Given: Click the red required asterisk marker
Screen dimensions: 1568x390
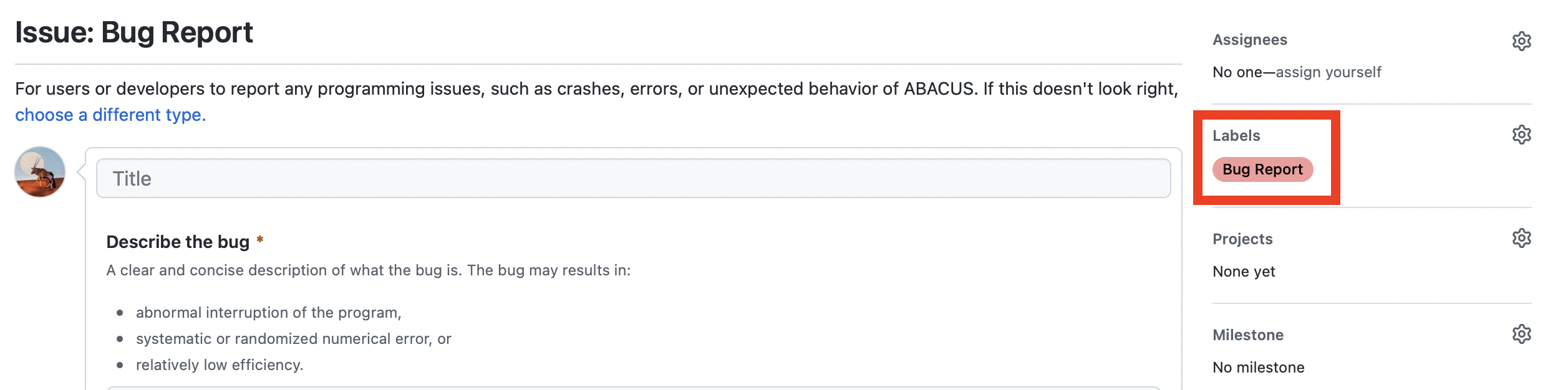Looking at the screenshot, I should click(260, 240).
